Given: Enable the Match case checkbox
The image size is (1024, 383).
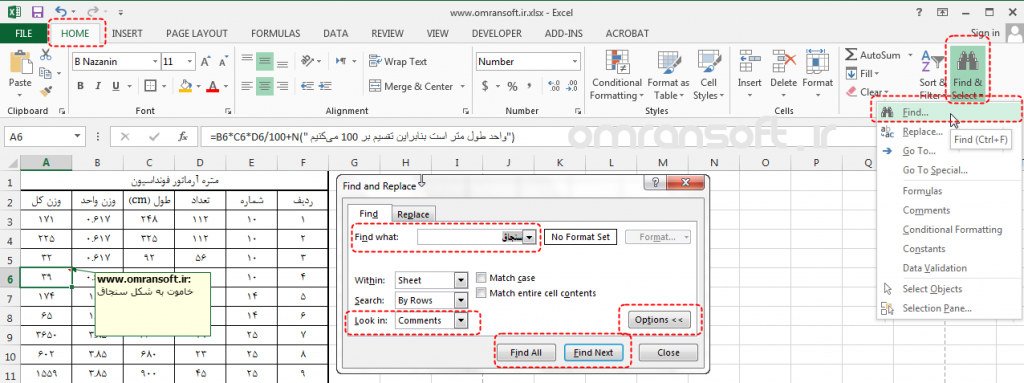Looking at the screenshot, I should pyautogui.click(x=481, y=278).
